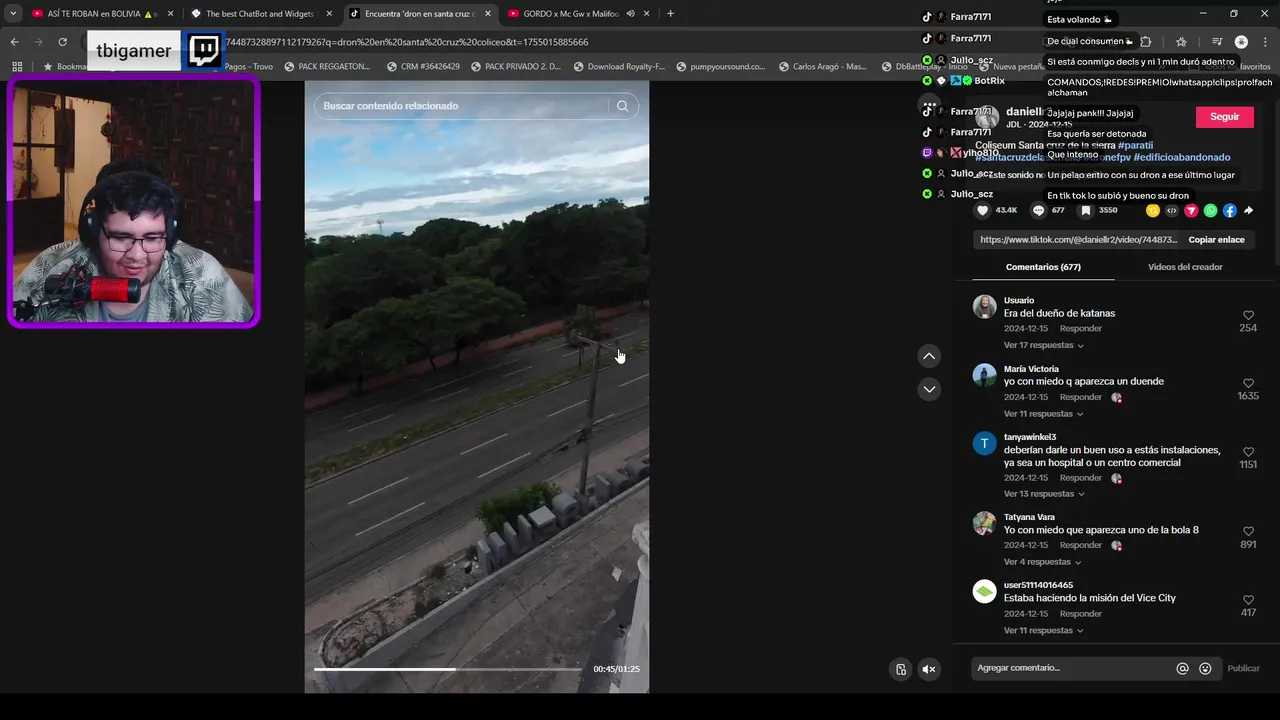Reload the page with refresh icon

point(62,42)
